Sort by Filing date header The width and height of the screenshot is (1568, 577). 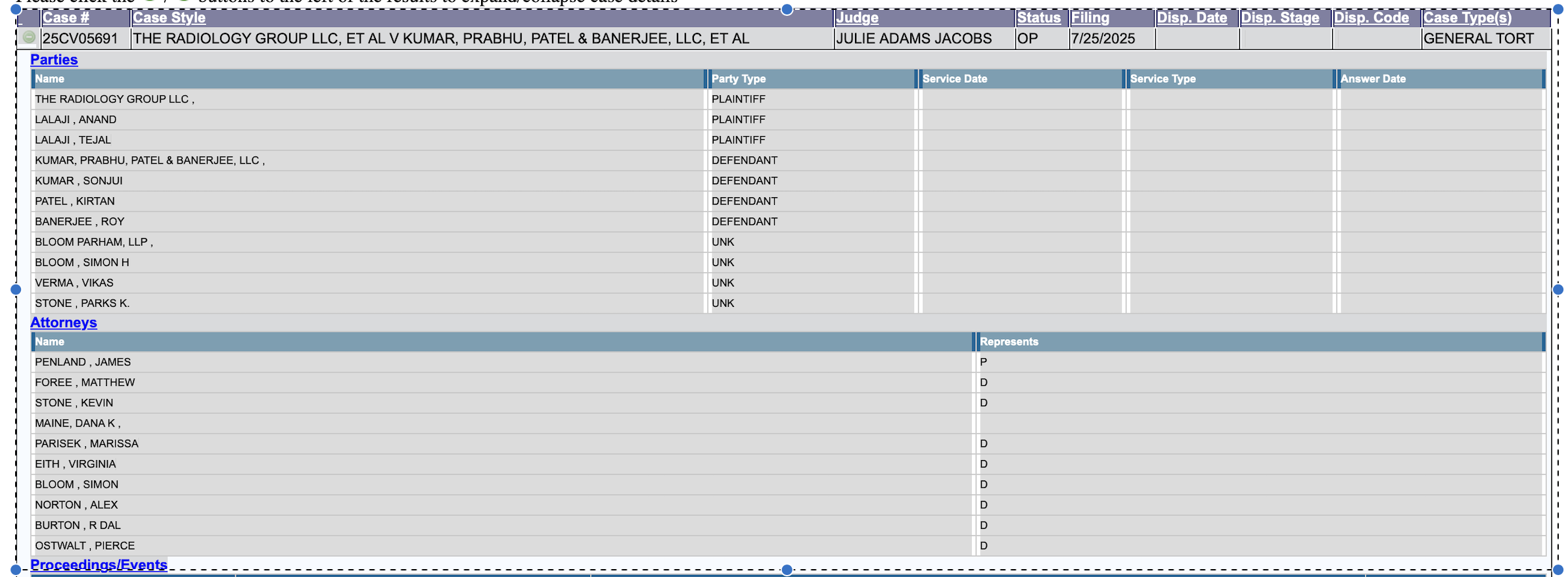1091,18
